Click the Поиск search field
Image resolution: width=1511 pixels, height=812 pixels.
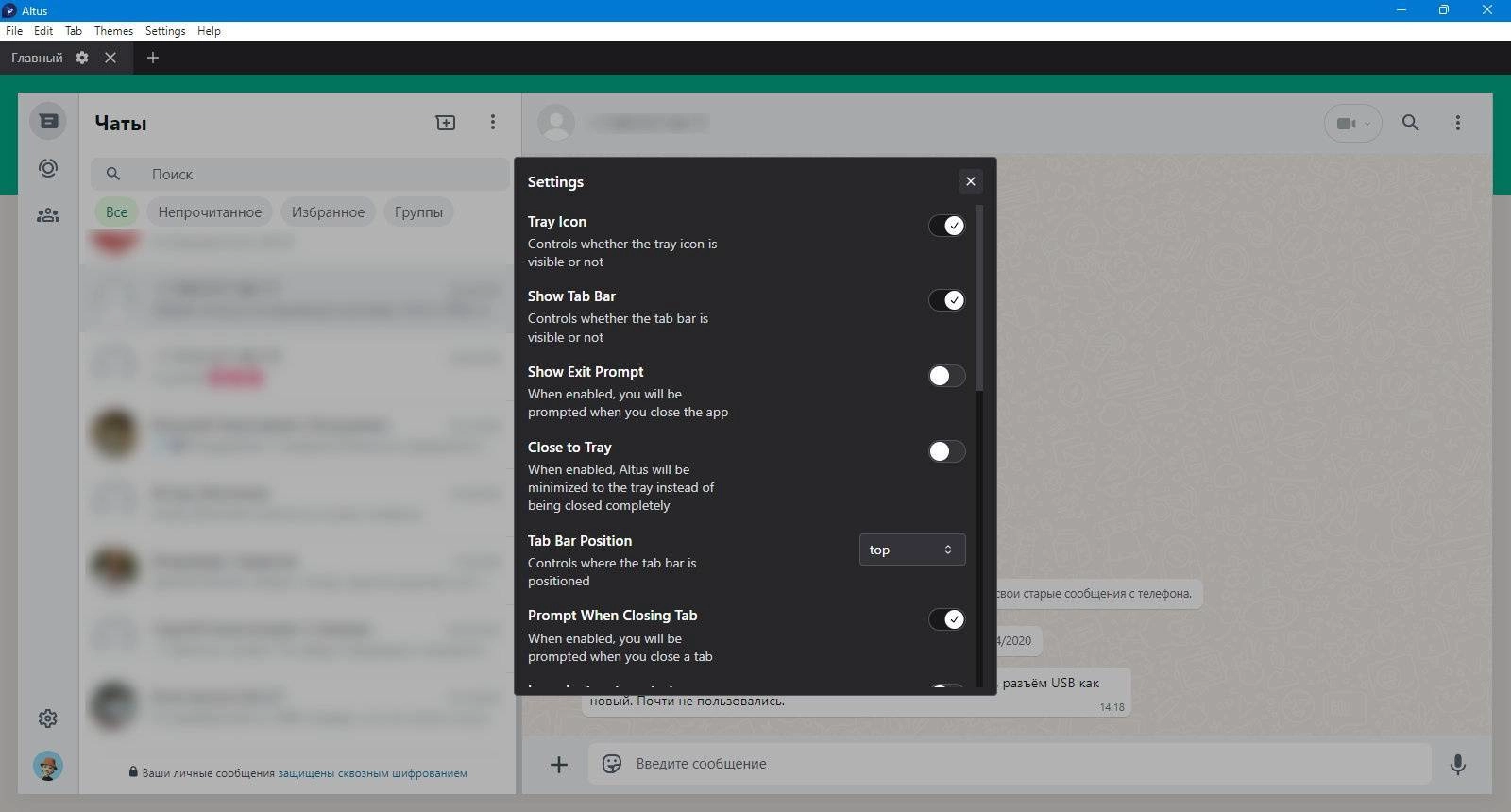tap(300, 174)
